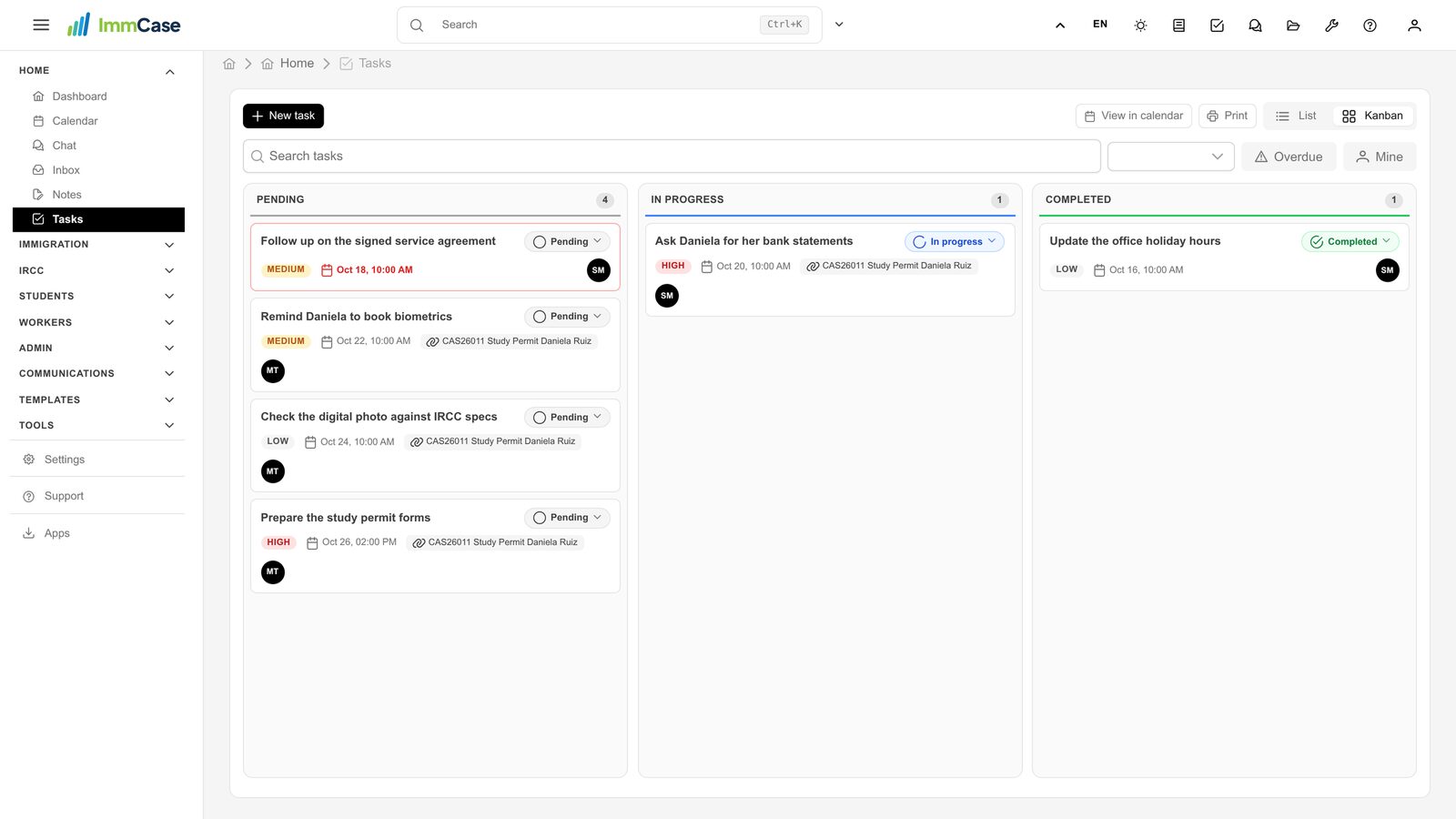The image size is (1456, 819).
Task: Expand the STUDENTS sidebar section
Action: pos(97,297)
